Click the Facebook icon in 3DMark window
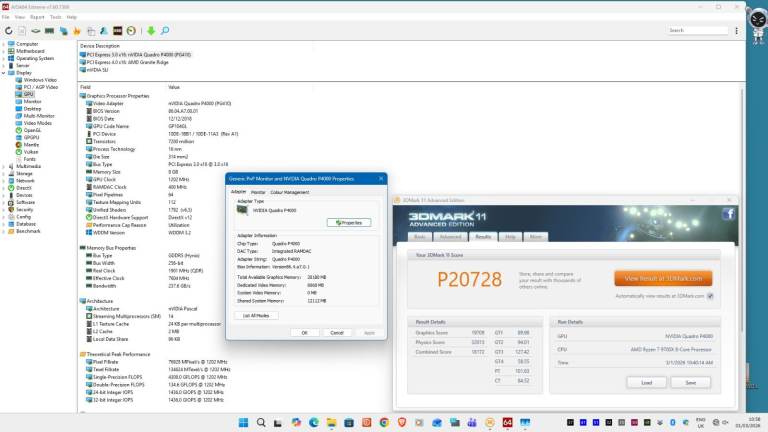Viewport: 768px width, 432px height. [729, 213]
